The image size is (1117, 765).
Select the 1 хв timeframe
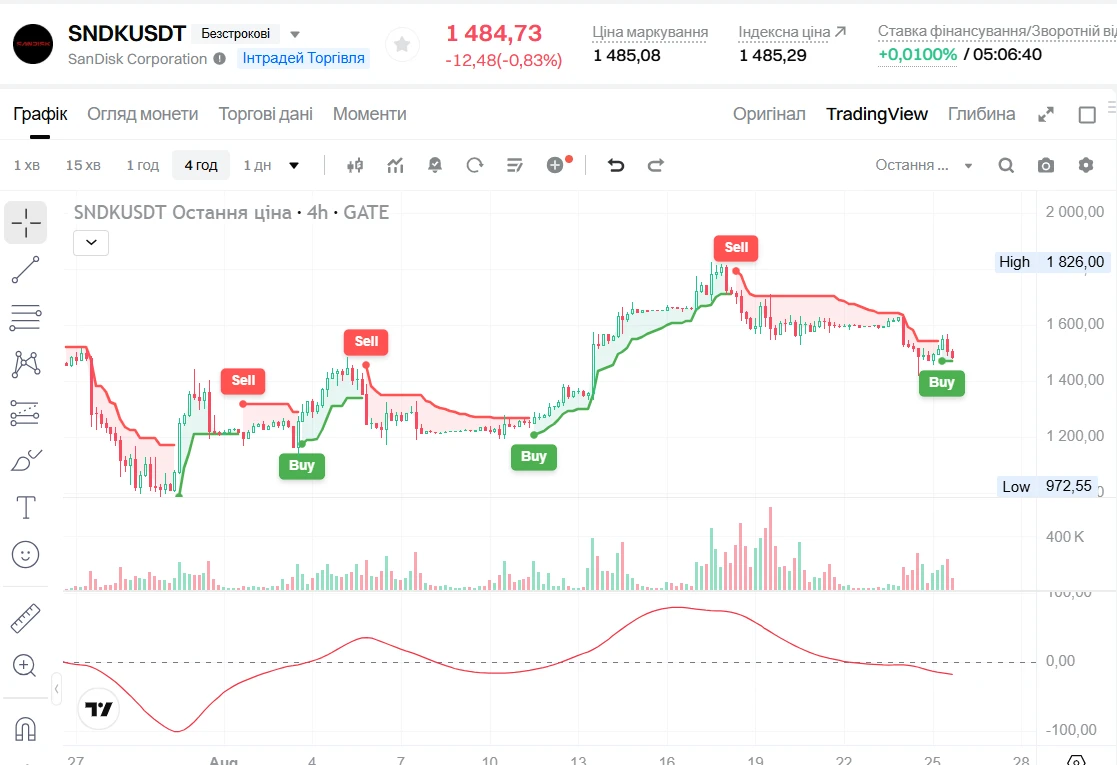[27, 165]
